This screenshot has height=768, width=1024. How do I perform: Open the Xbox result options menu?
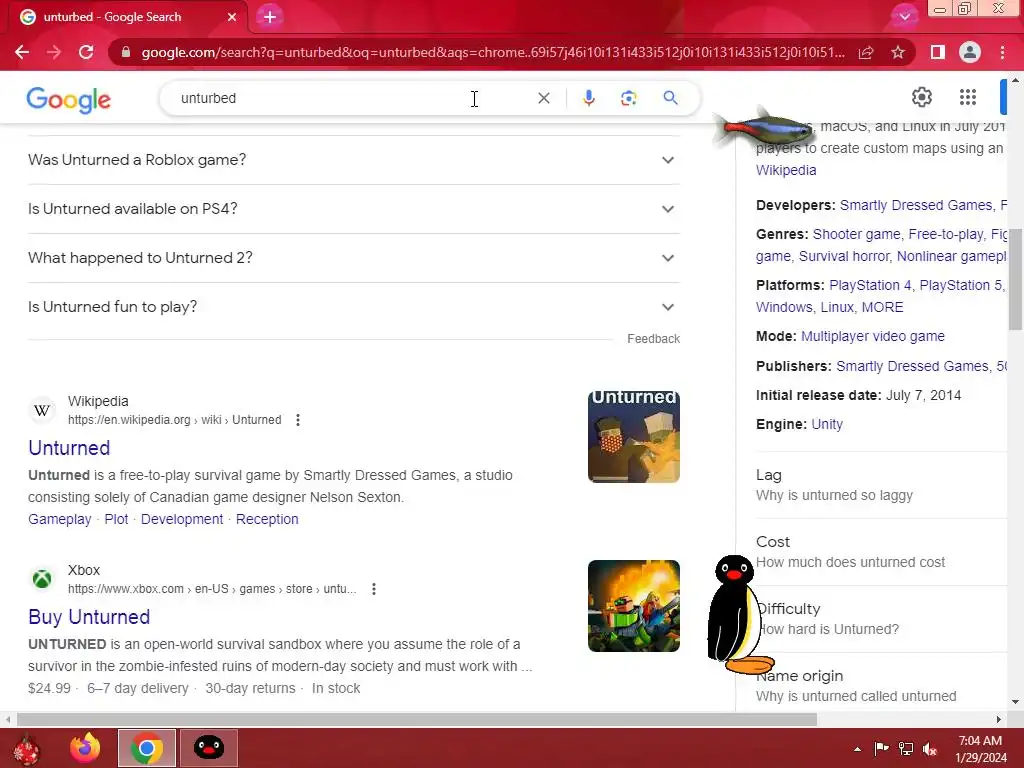(x=374, y=589)
